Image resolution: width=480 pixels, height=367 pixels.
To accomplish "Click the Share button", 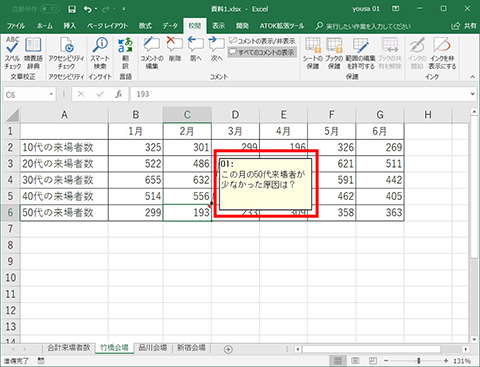I will coord(464,26).
